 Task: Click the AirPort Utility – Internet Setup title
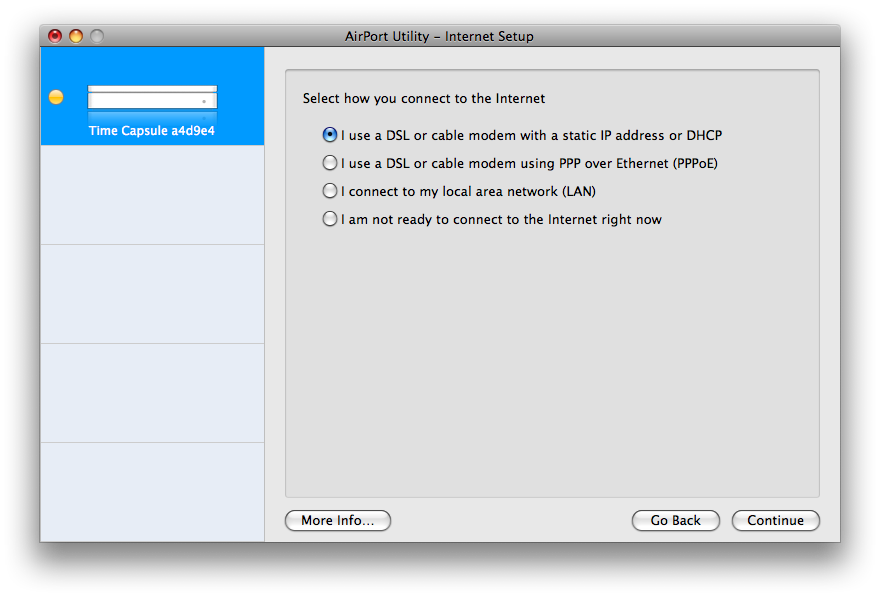[439, 36]
